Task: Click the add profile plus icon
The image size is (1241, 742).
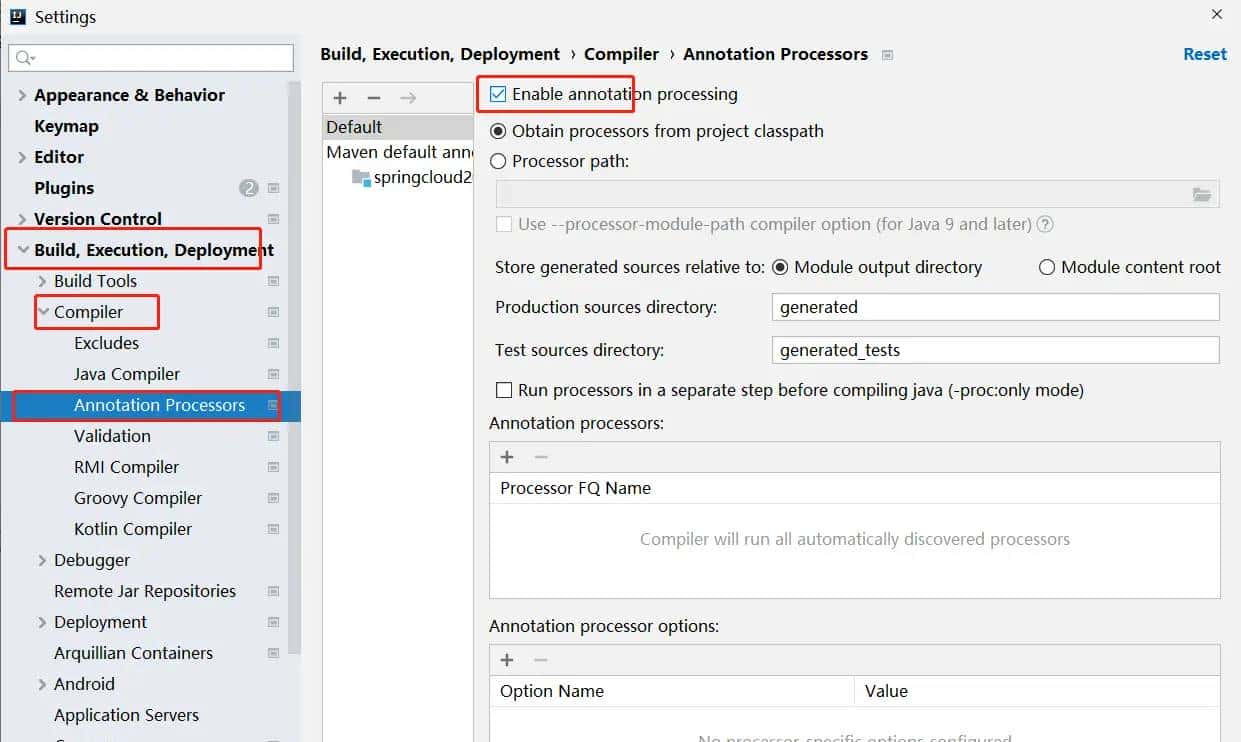Action: [340, 98]
